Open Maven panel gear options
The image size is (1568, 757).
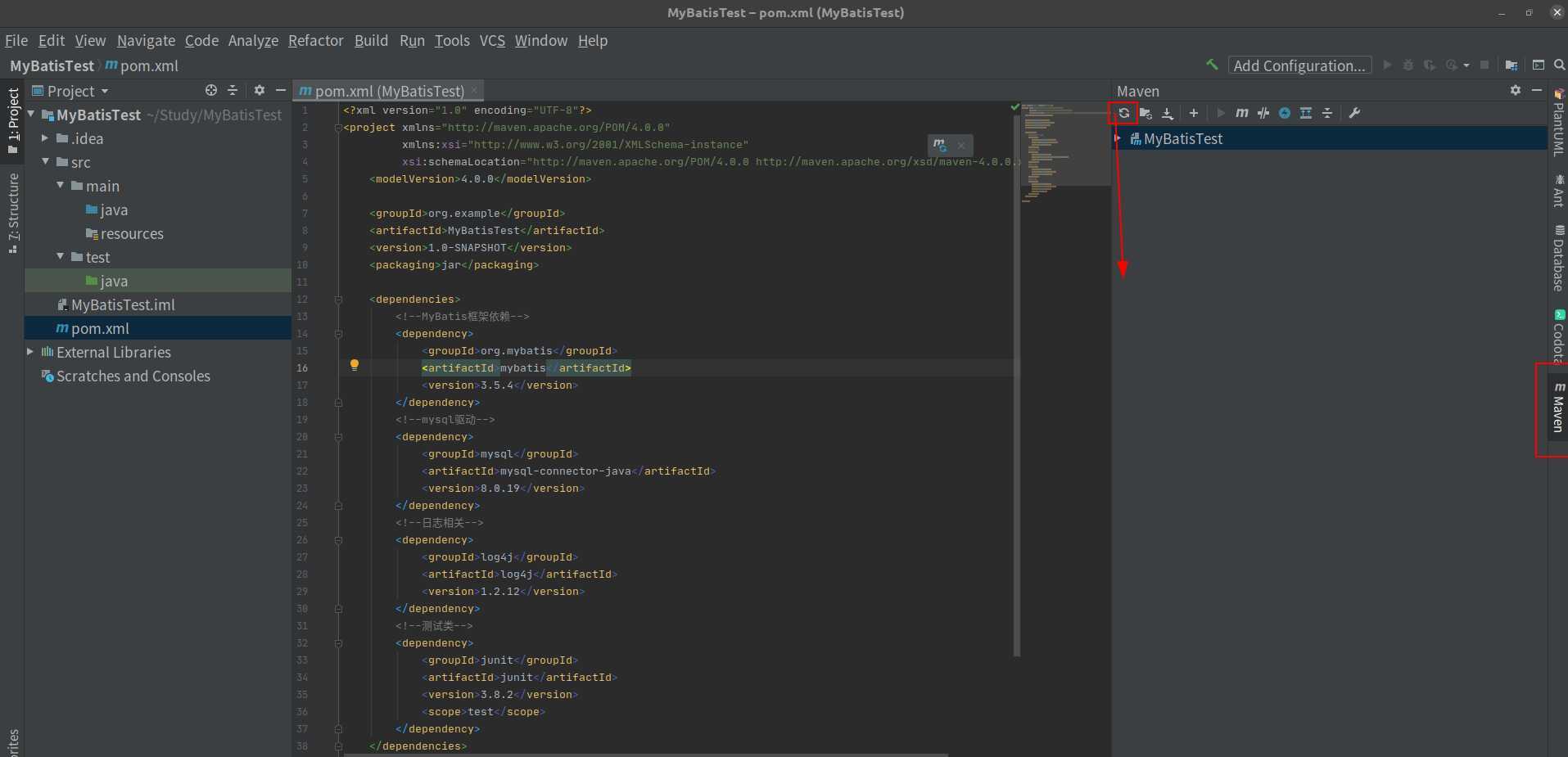coord(1516,90)
